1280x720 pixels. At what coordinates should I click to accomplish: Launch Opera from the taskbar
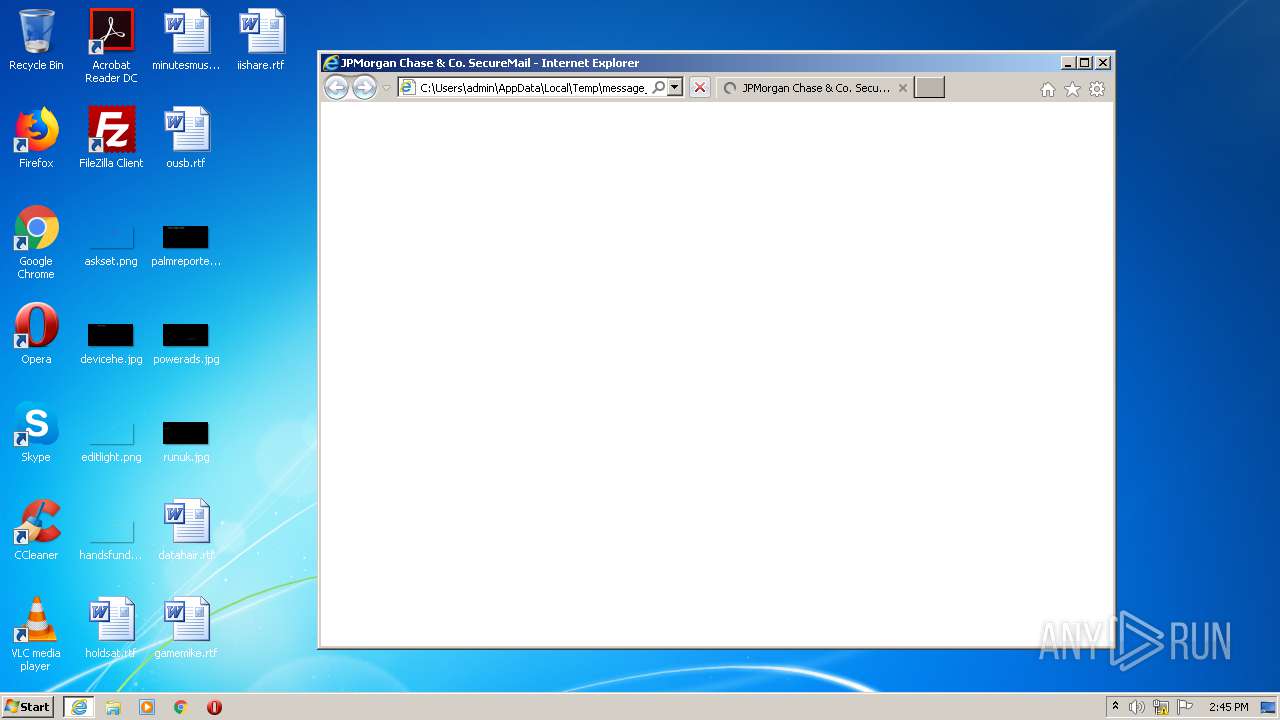[x=214, y=706]
